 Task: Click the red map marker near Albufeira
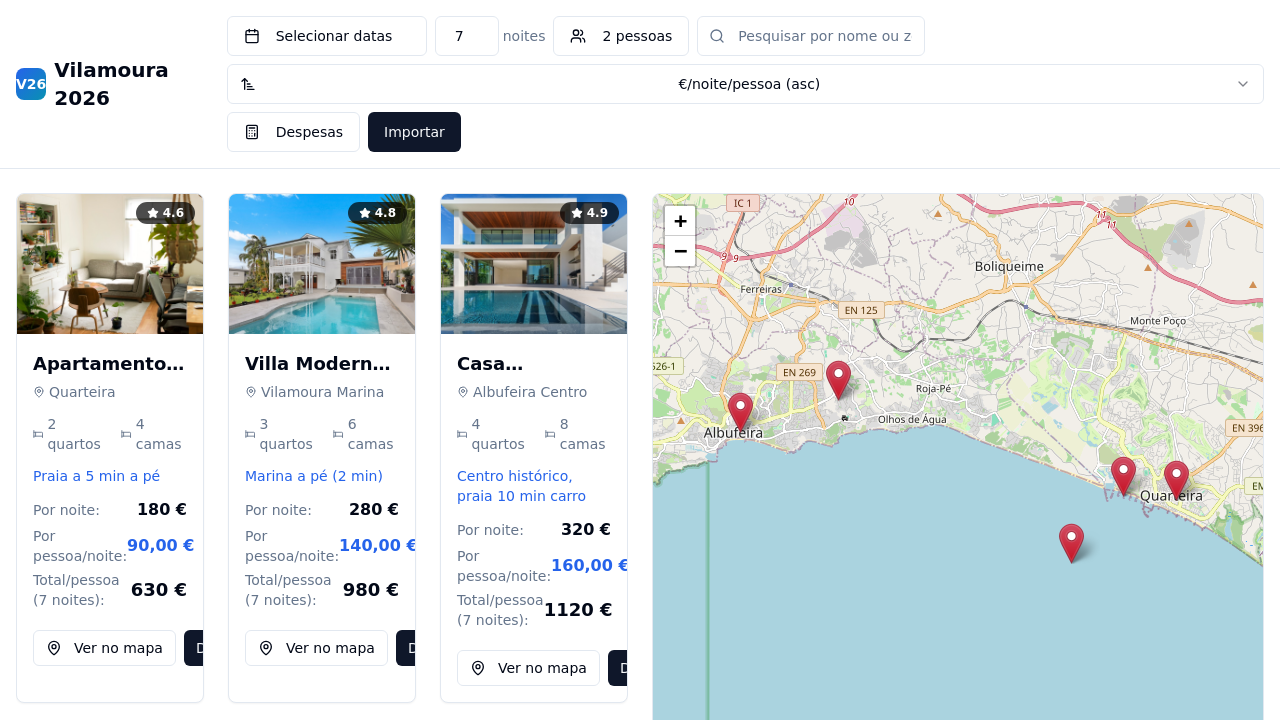[740, 410]
